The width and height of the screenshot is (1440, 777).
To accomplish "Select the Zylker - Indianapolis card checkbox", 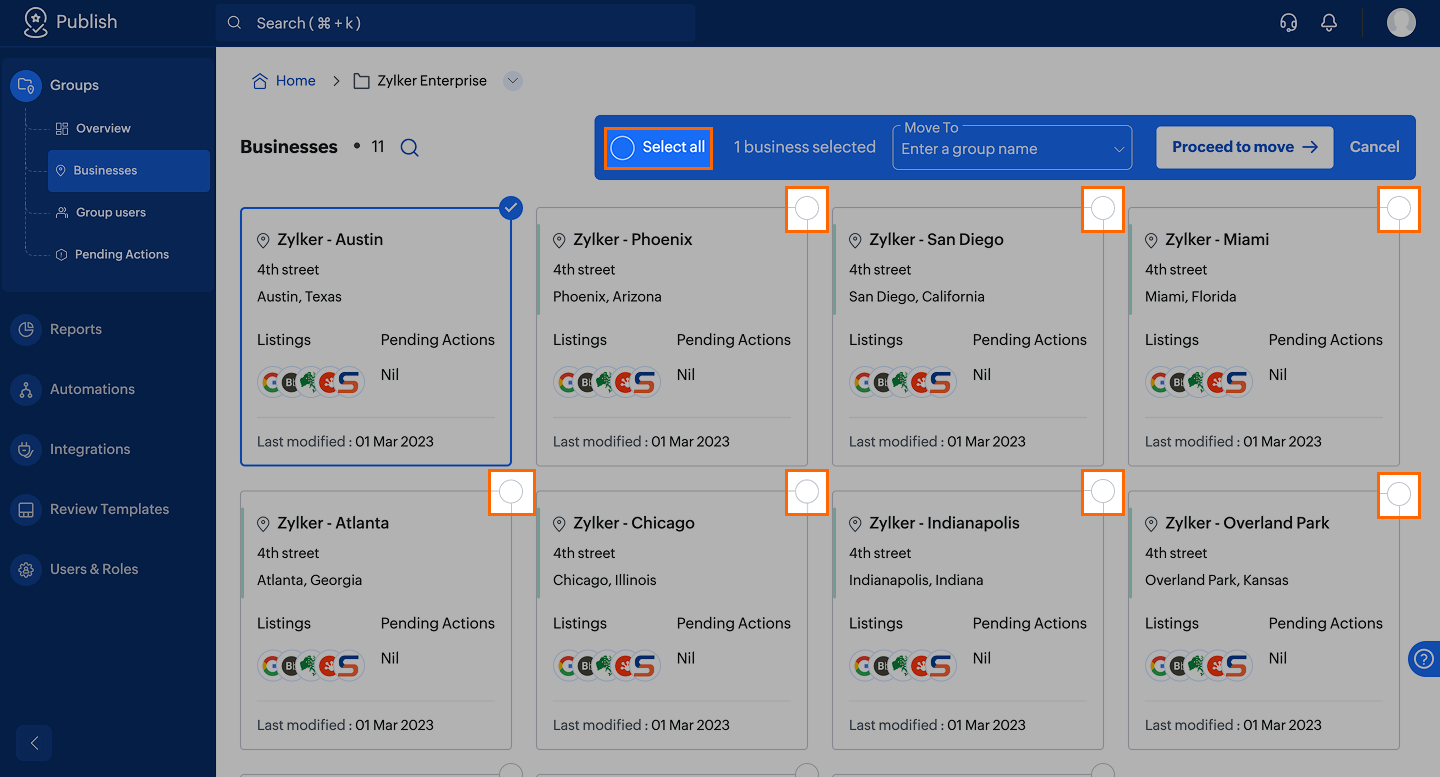I will pos(1103,491).
